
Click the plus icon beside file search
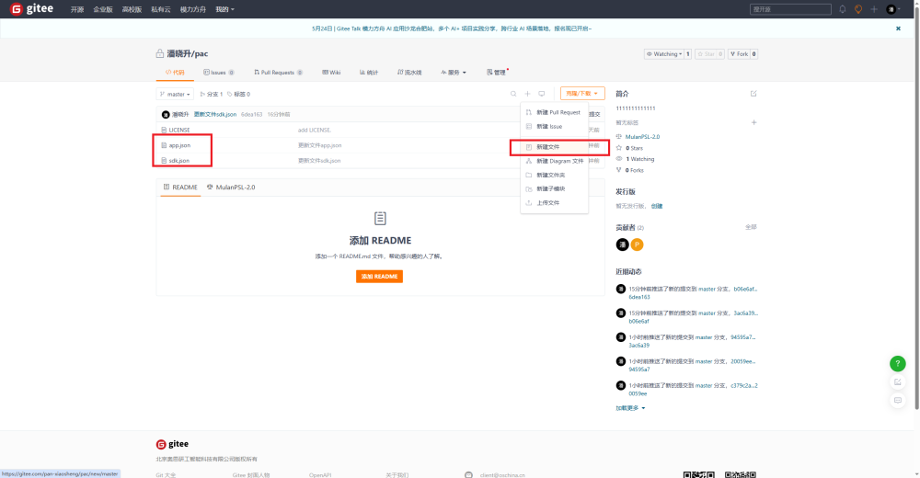click(528, 94)
